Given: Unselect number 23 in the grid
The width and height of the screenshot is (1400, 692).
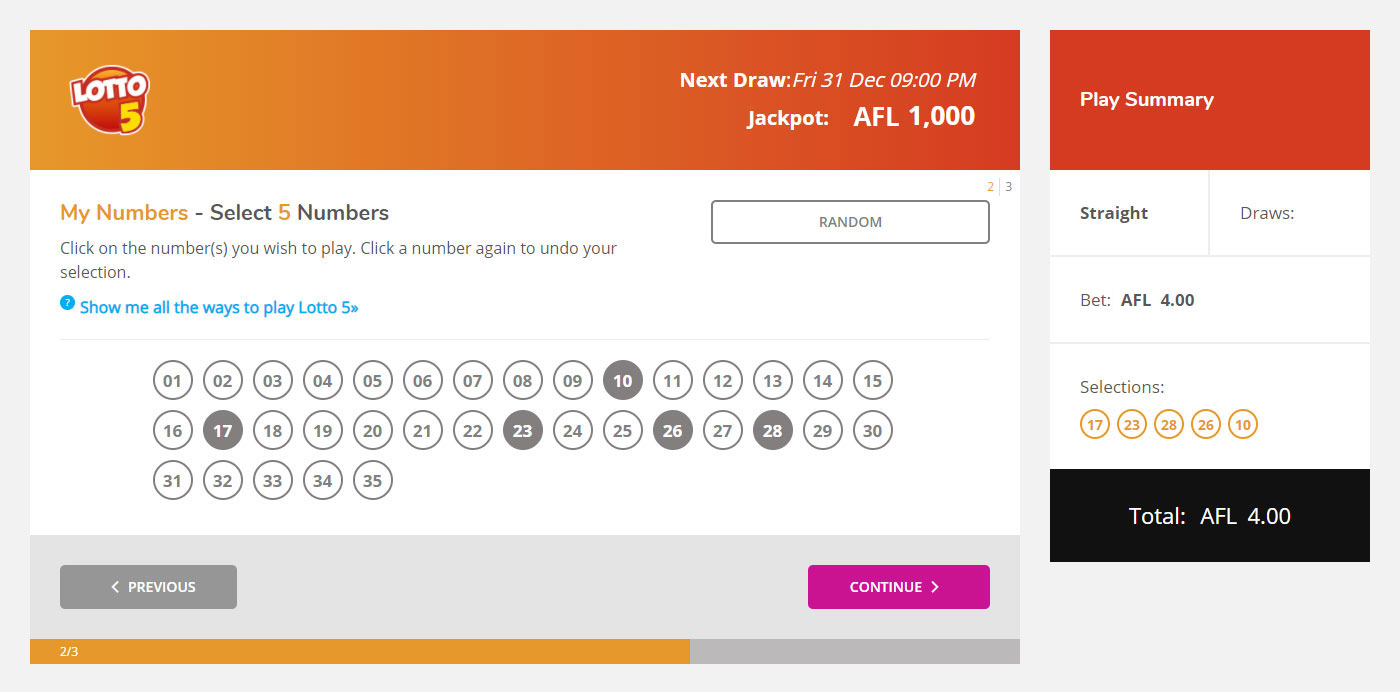Looking at the screenshot, I should [523, 430].
